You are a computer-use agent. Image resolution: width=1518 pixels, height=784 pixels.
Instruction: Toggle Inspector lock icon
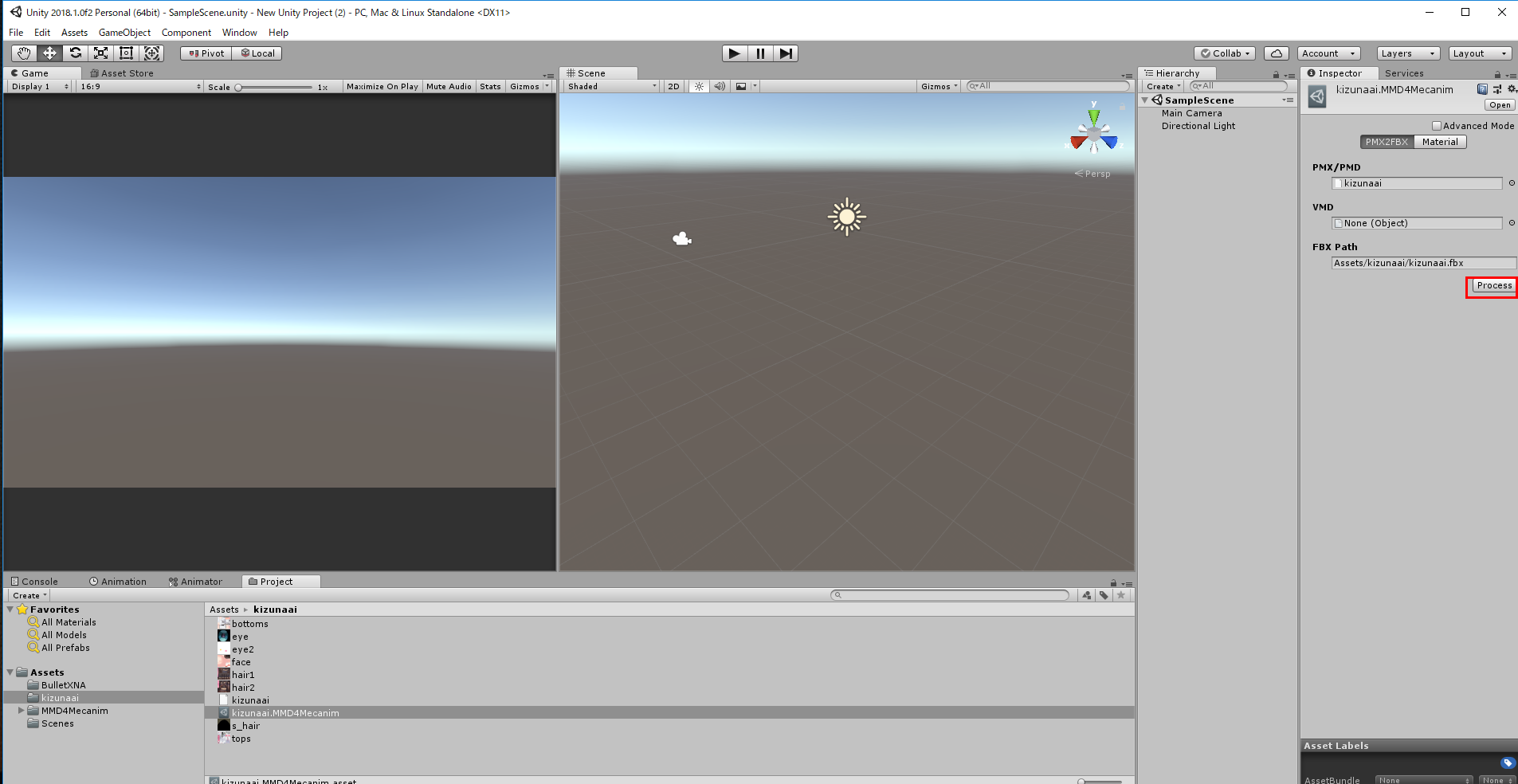coord(1497,74)
